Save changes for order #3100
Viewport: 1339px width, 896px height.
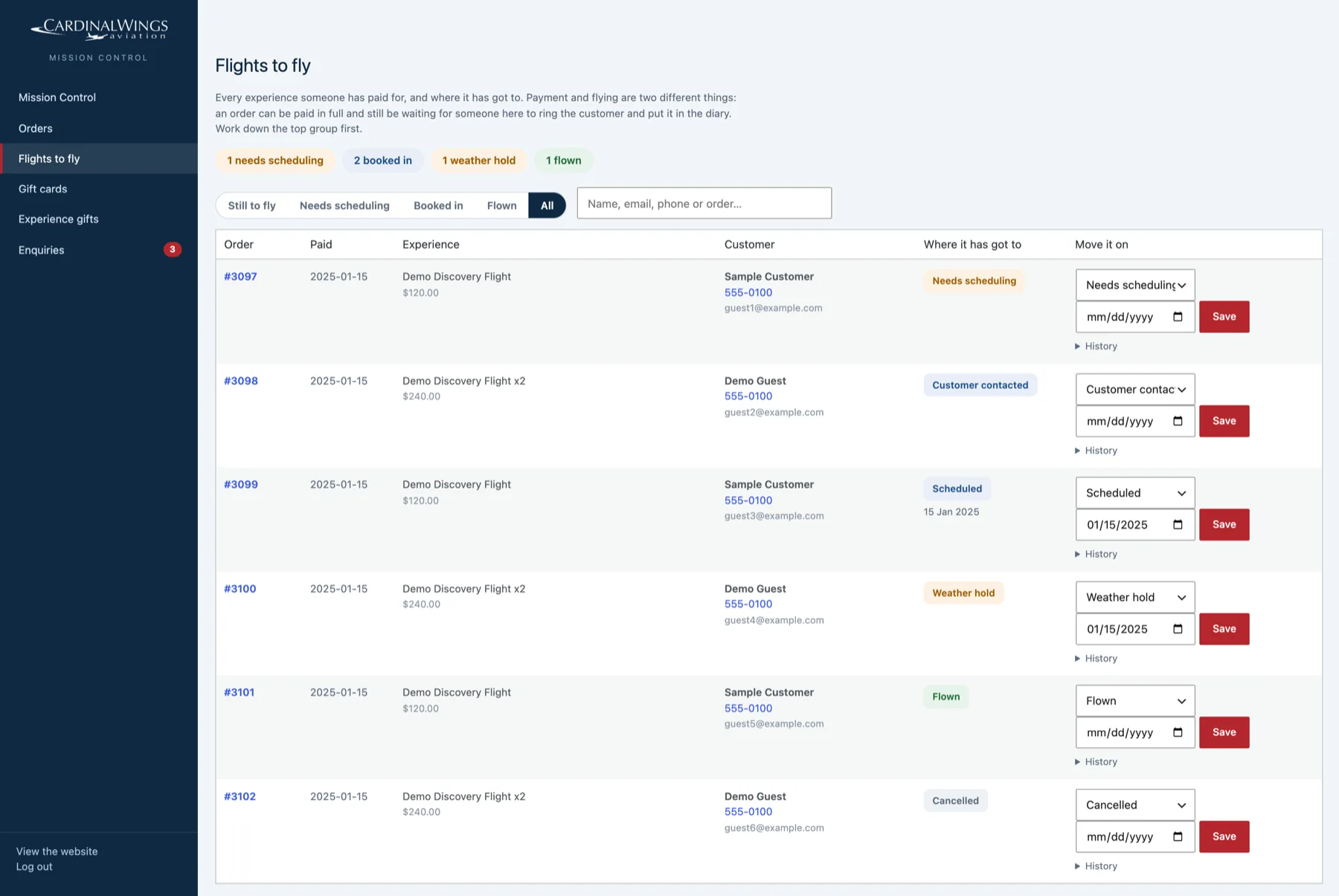[x=1224, y=629]
